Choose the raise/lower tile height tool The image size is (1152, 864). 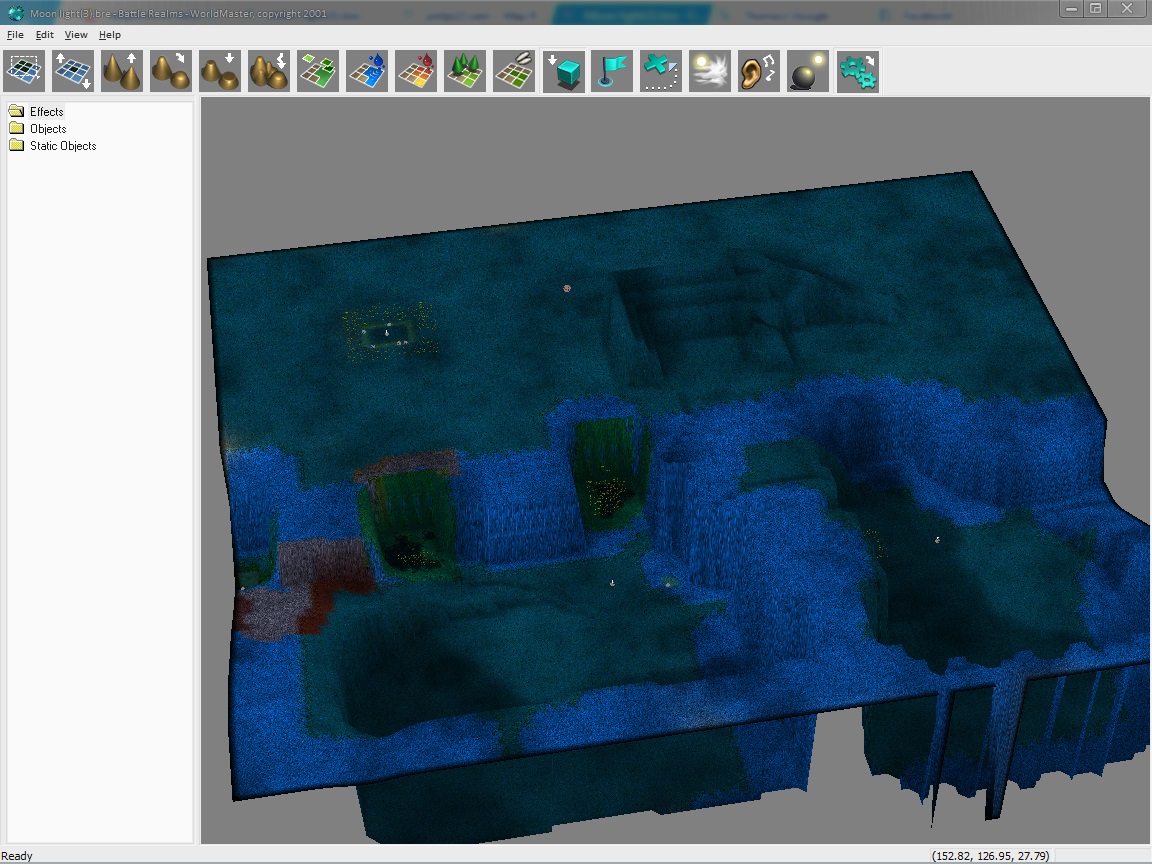point(73,71)
